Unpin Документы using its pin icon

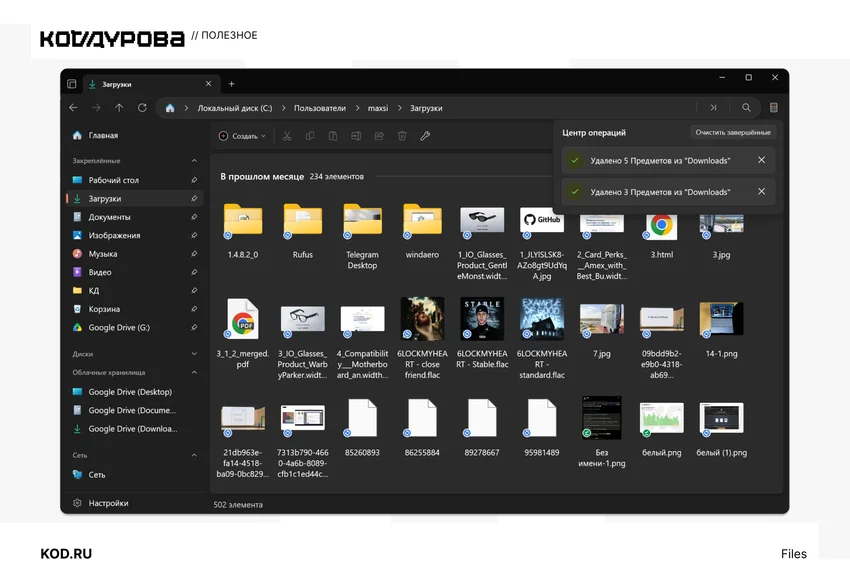coord(194,217)
